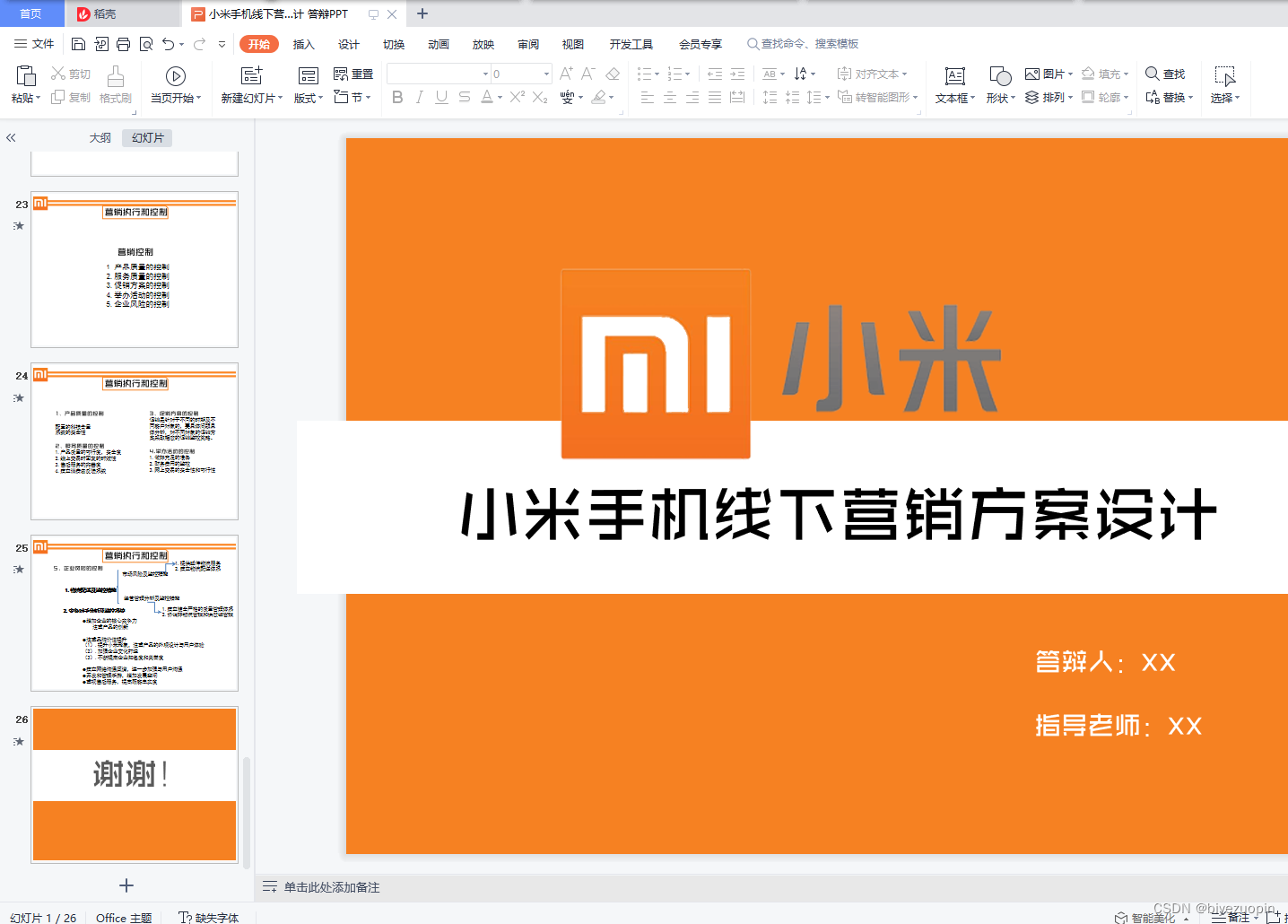Click the slide panel vertical scrollbar
Image resolution: width=1288 pixels, height=924 pixels.
[247, 812]
